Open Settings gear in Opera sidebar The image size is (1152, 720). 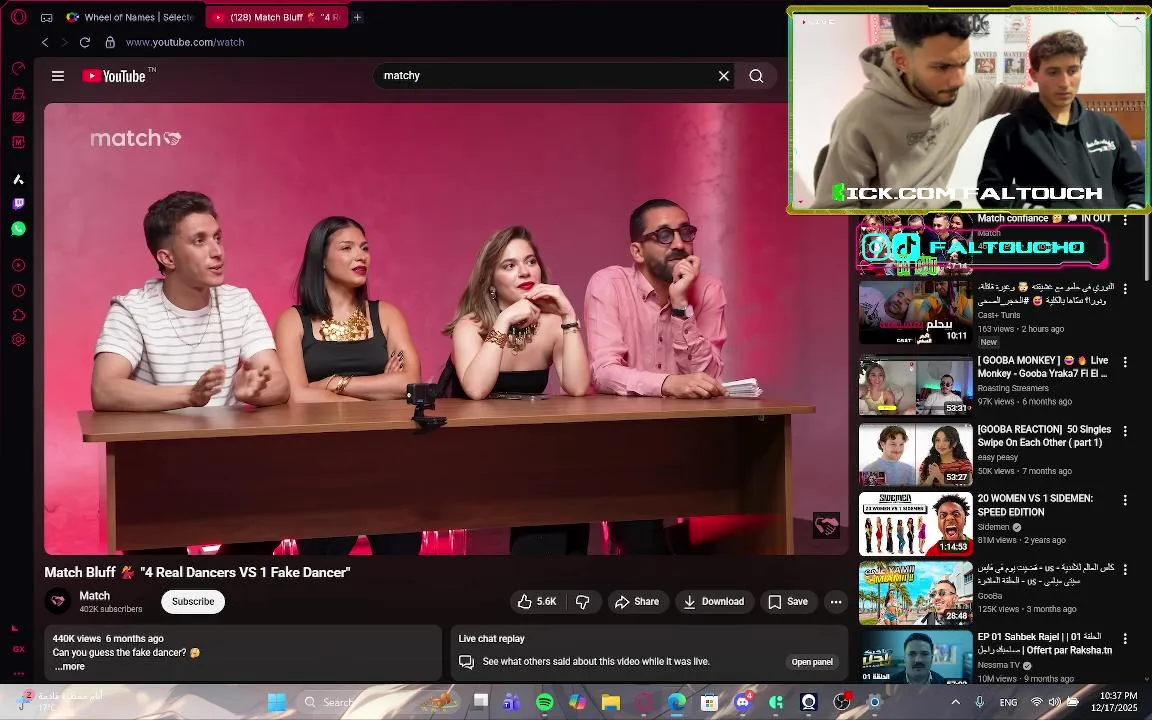(x=18, y=339)
